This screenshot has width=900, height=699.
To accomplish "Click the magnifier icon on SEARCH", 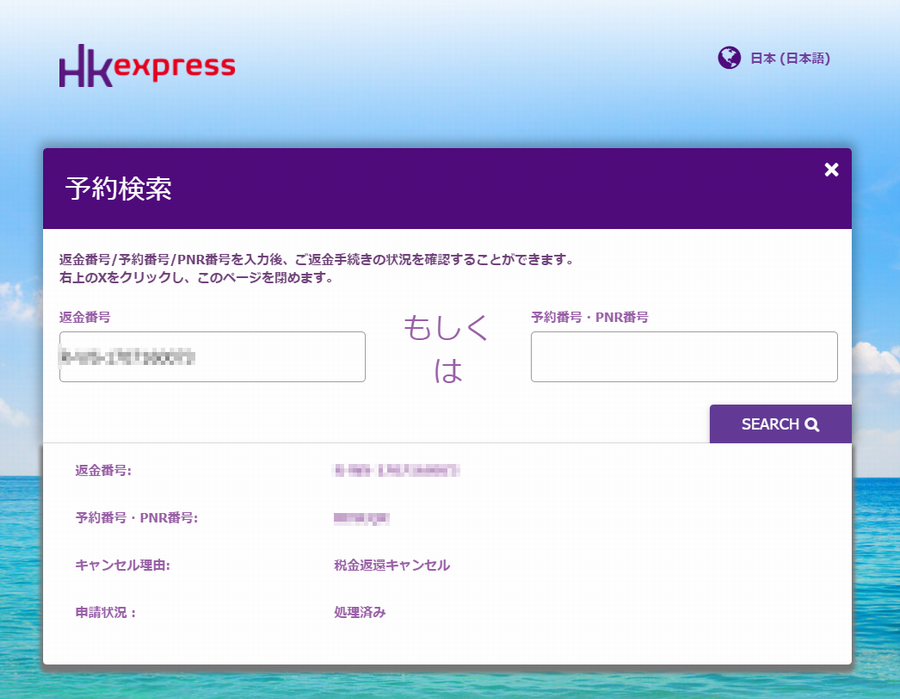I will 812,425.
